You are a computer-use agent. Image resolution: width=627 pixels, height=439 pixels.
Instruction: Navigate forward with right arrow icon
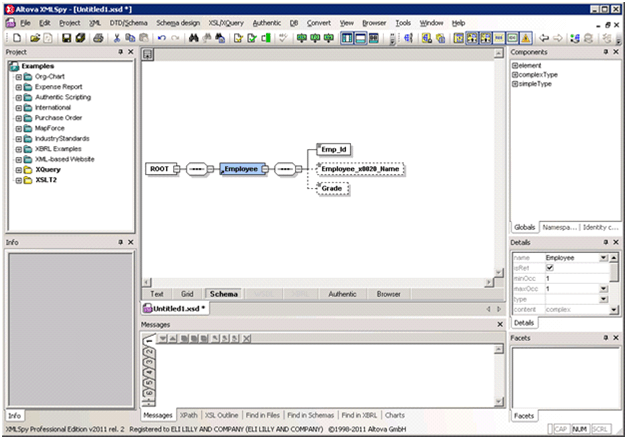coord(557,38)
